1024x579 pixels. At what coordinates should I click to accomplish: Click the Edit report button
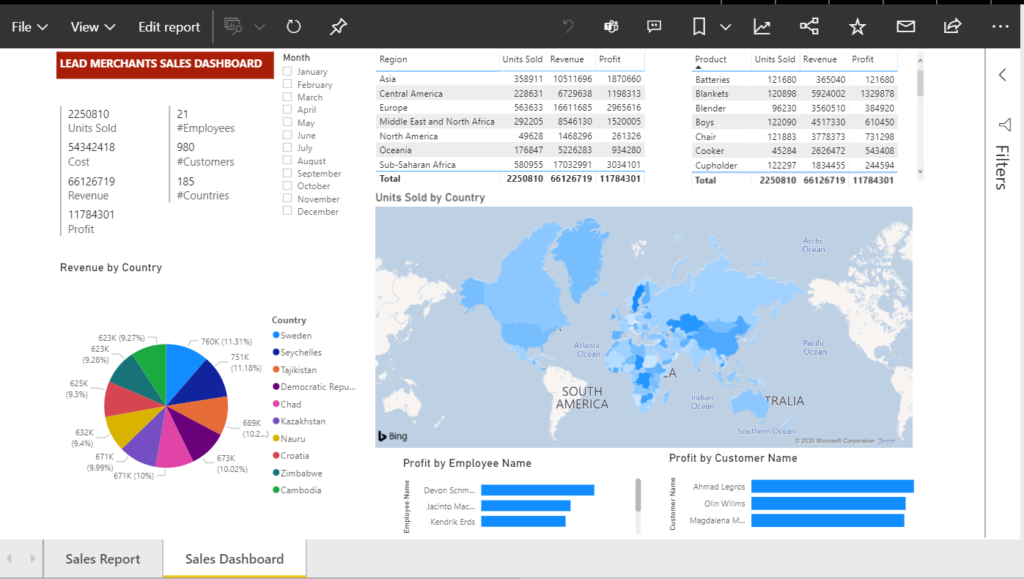(169, 27)
